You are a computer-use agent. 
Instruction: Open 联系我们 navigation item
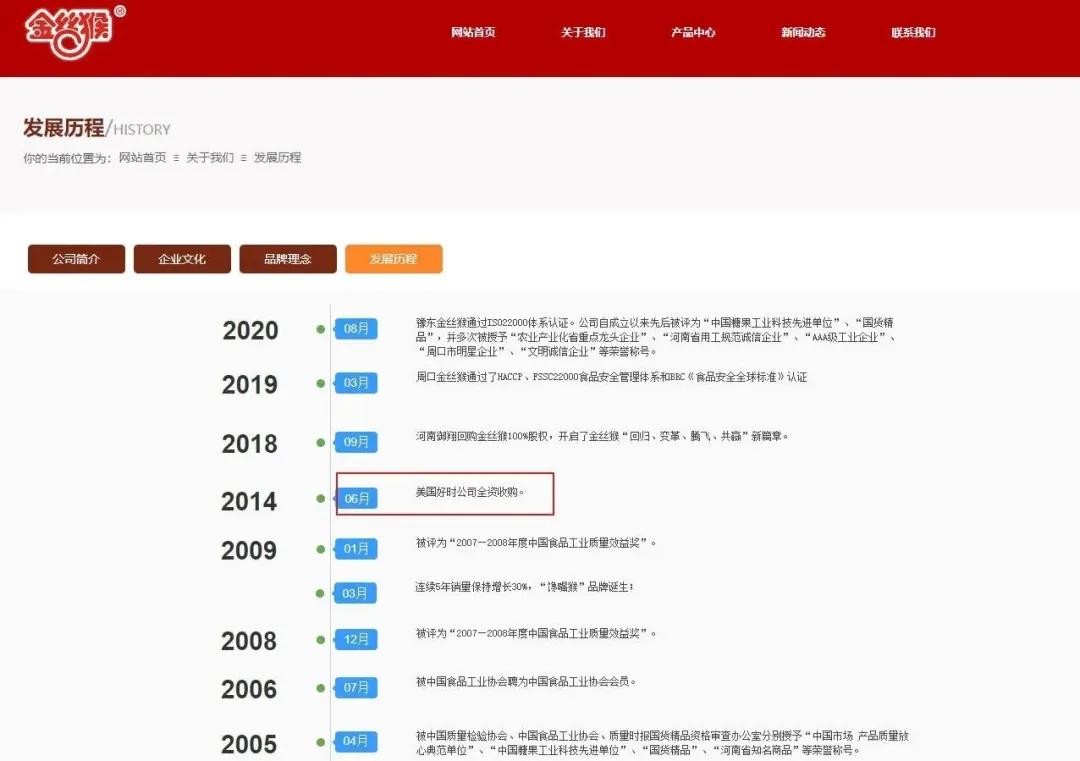click(913, 32)
